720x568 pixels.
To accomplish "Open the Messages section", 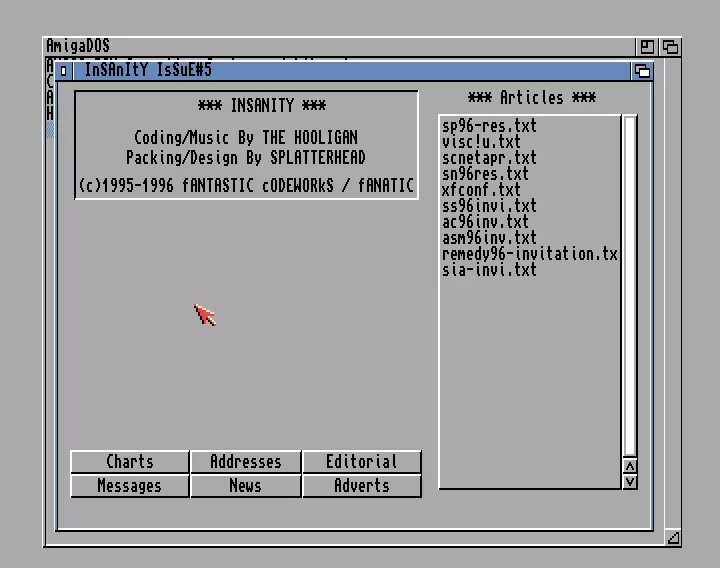I will pos(130,486).
